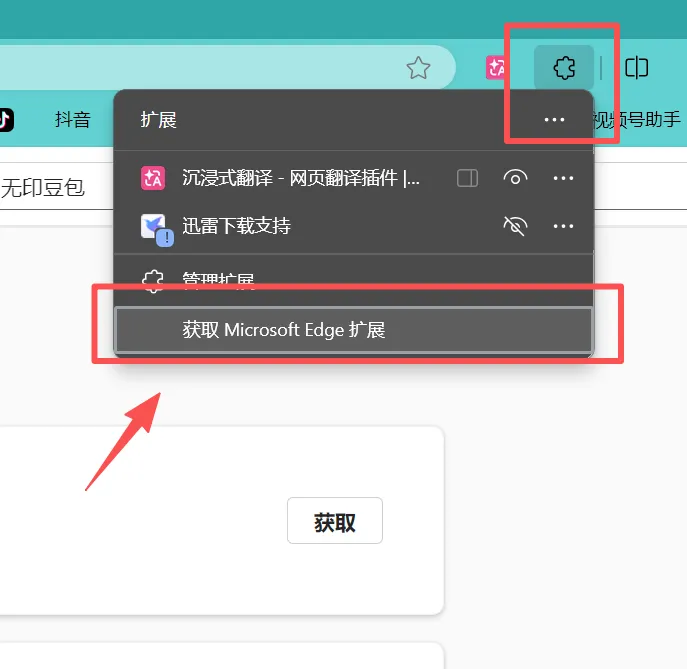
Task: Click the 无印豆包 search field
Action: click(57, 188)
